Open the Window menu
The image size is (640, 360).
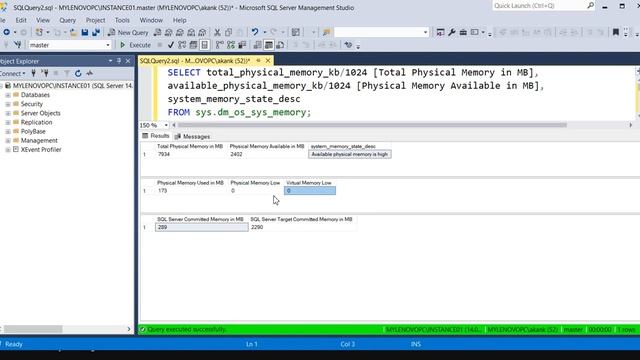pyautogui.click(x=151, y=20)
